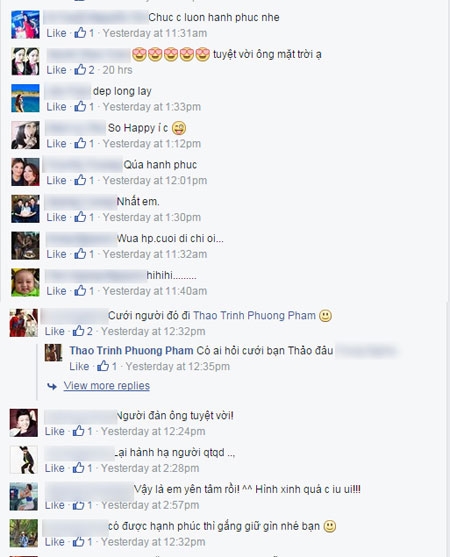The width and height of the screenshot is (450, 557).
Task: Click thumbs-up icon under 'Qúa hanh phuc' comment
Action: [80, 180]
